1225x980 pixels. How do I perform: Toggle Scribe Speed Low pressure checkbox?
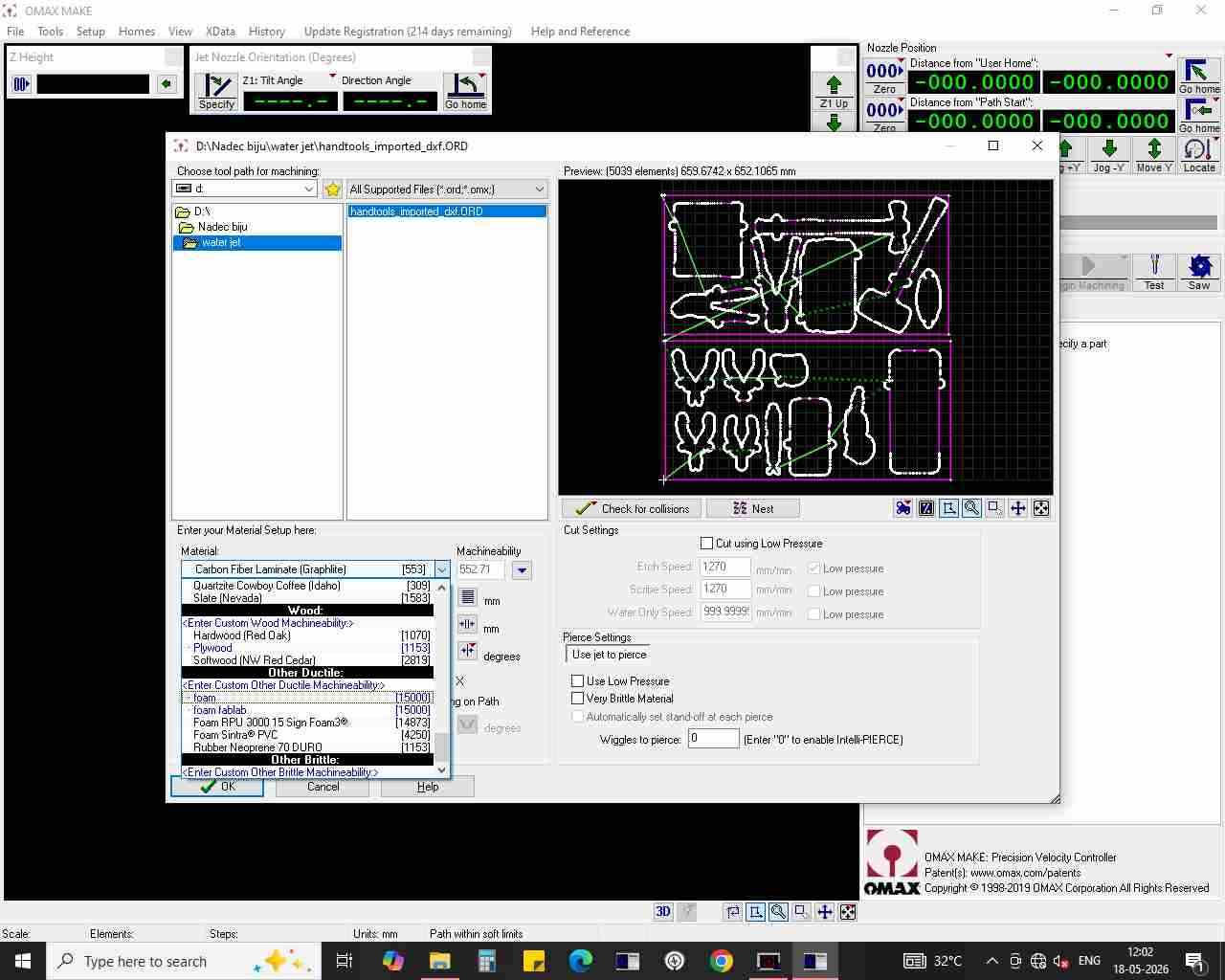[x=814, y=591]
